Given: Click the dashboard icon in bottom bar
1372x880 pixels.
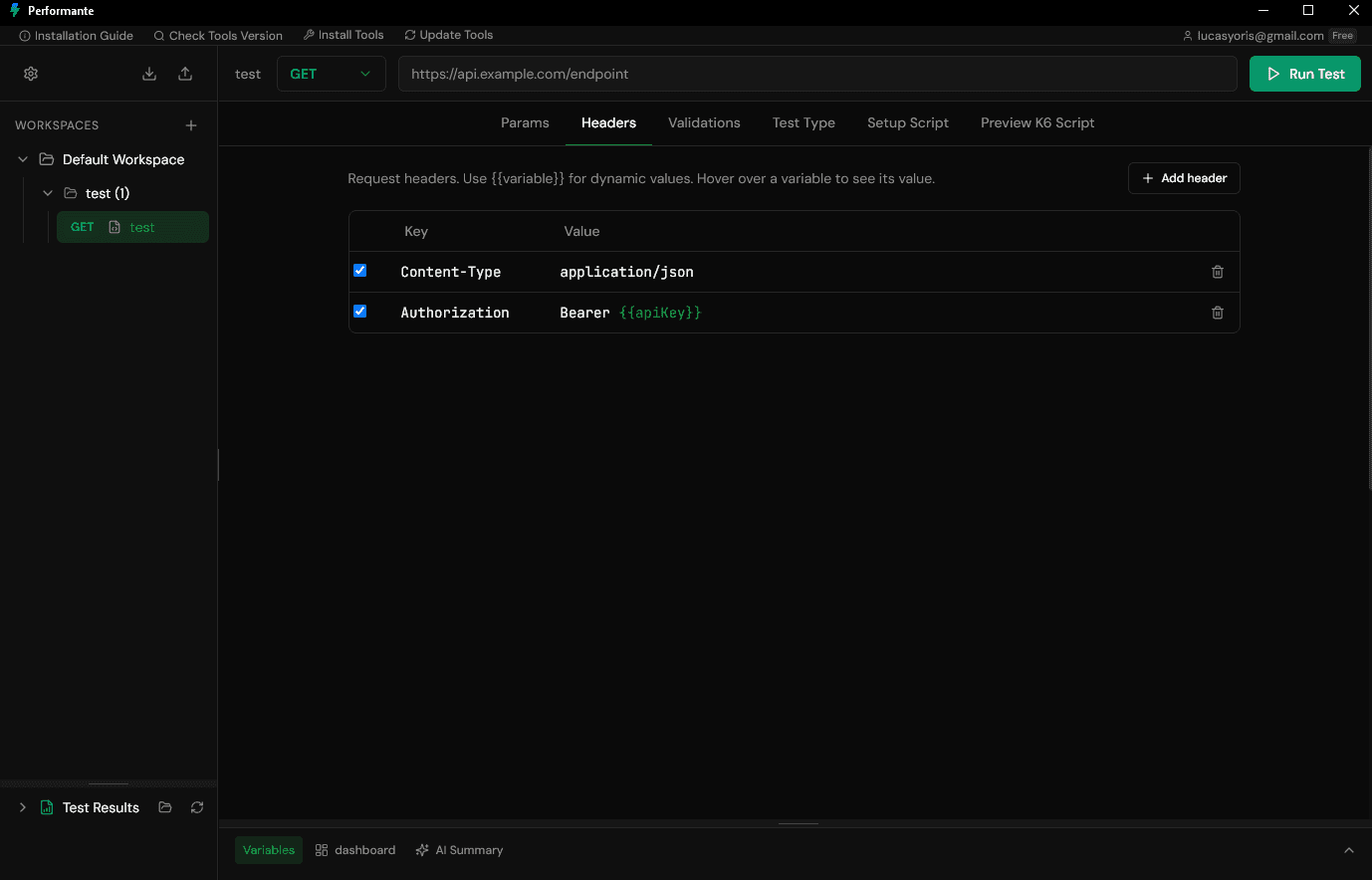Looking at the screenshot, I should [320, 849].
